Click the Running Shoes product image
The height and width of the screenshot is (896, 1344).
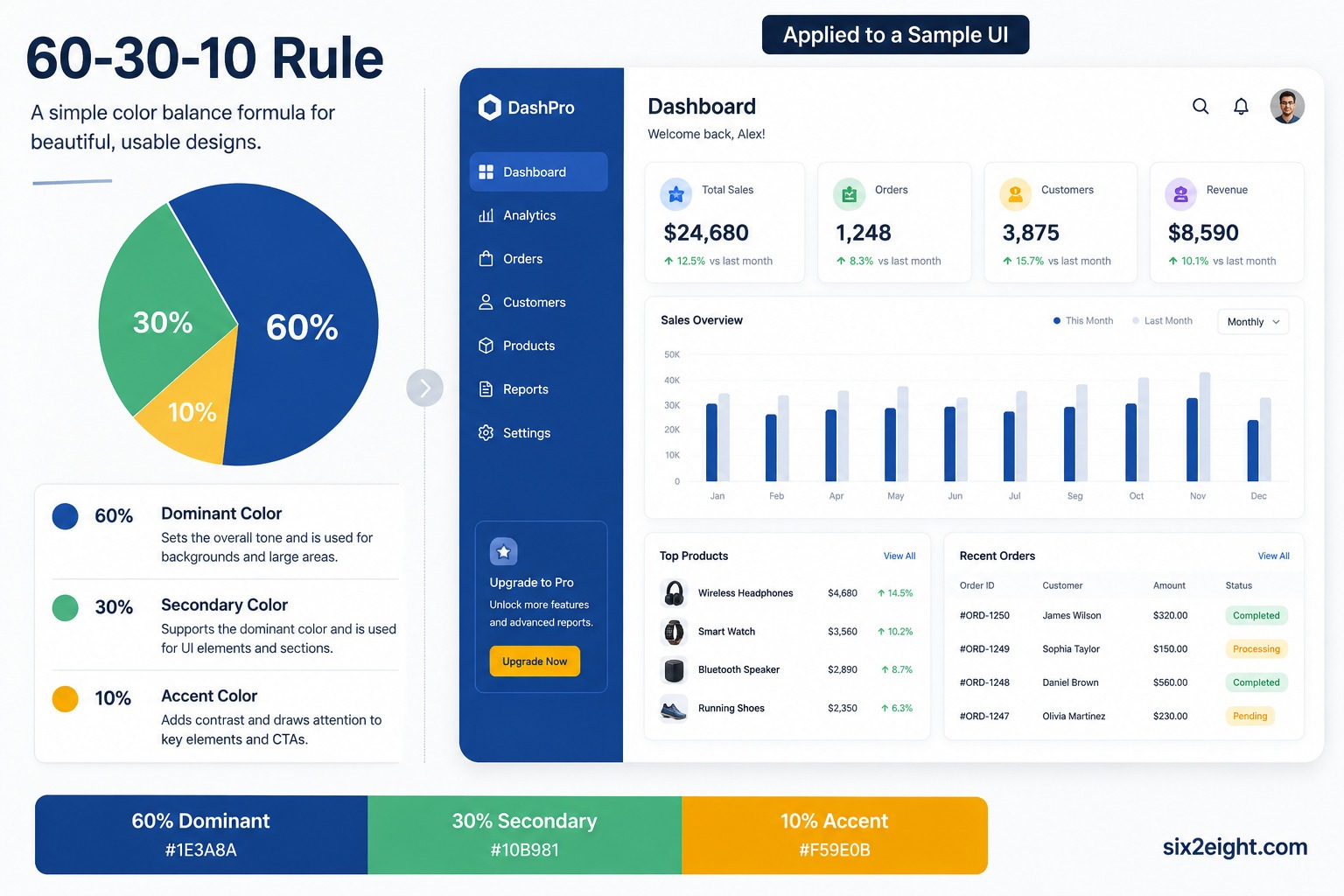pyautogui.click(x=674, y=709)
